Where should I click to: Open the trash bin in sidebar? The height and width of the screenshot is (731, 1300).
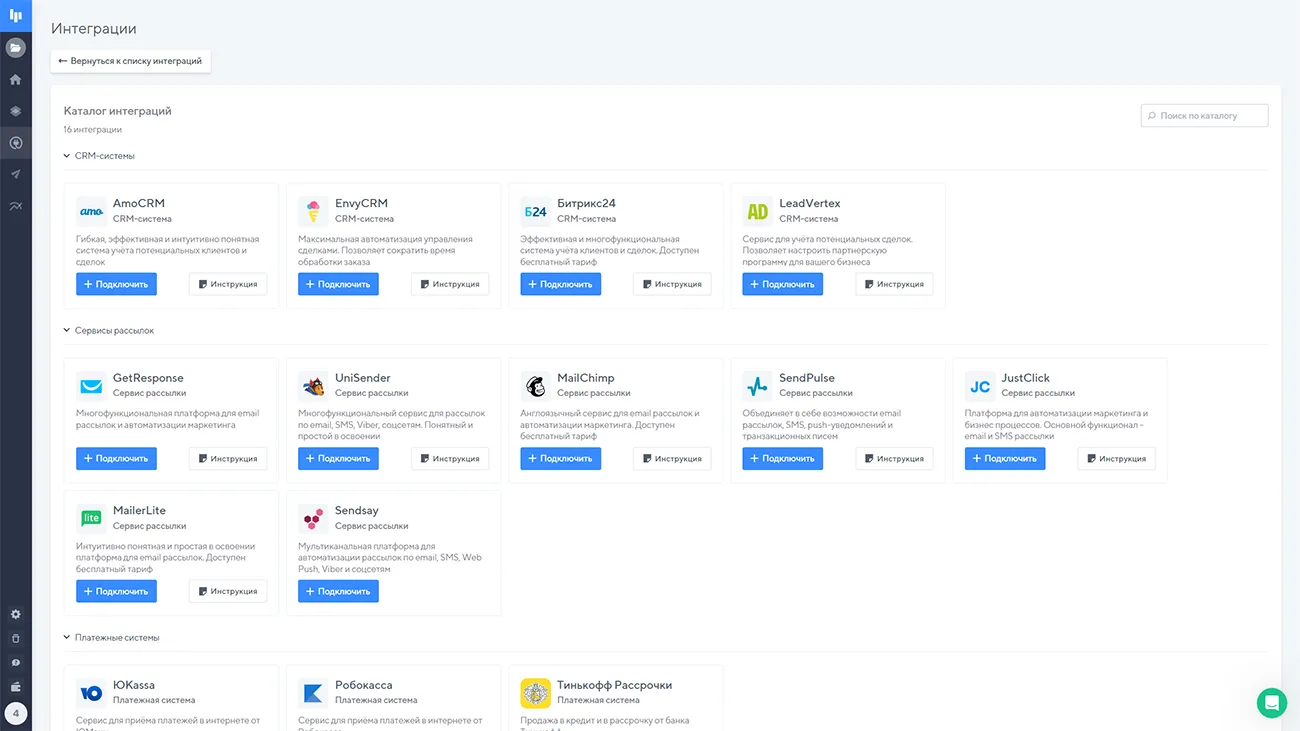tap(15, 638)
